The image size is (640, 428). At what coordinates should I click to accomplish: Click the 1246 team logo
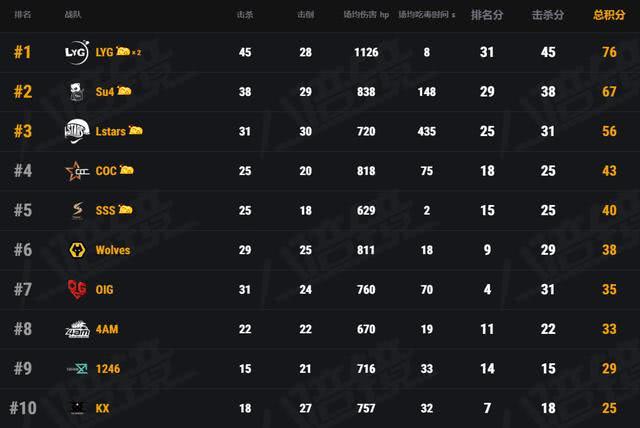(76, 369)
